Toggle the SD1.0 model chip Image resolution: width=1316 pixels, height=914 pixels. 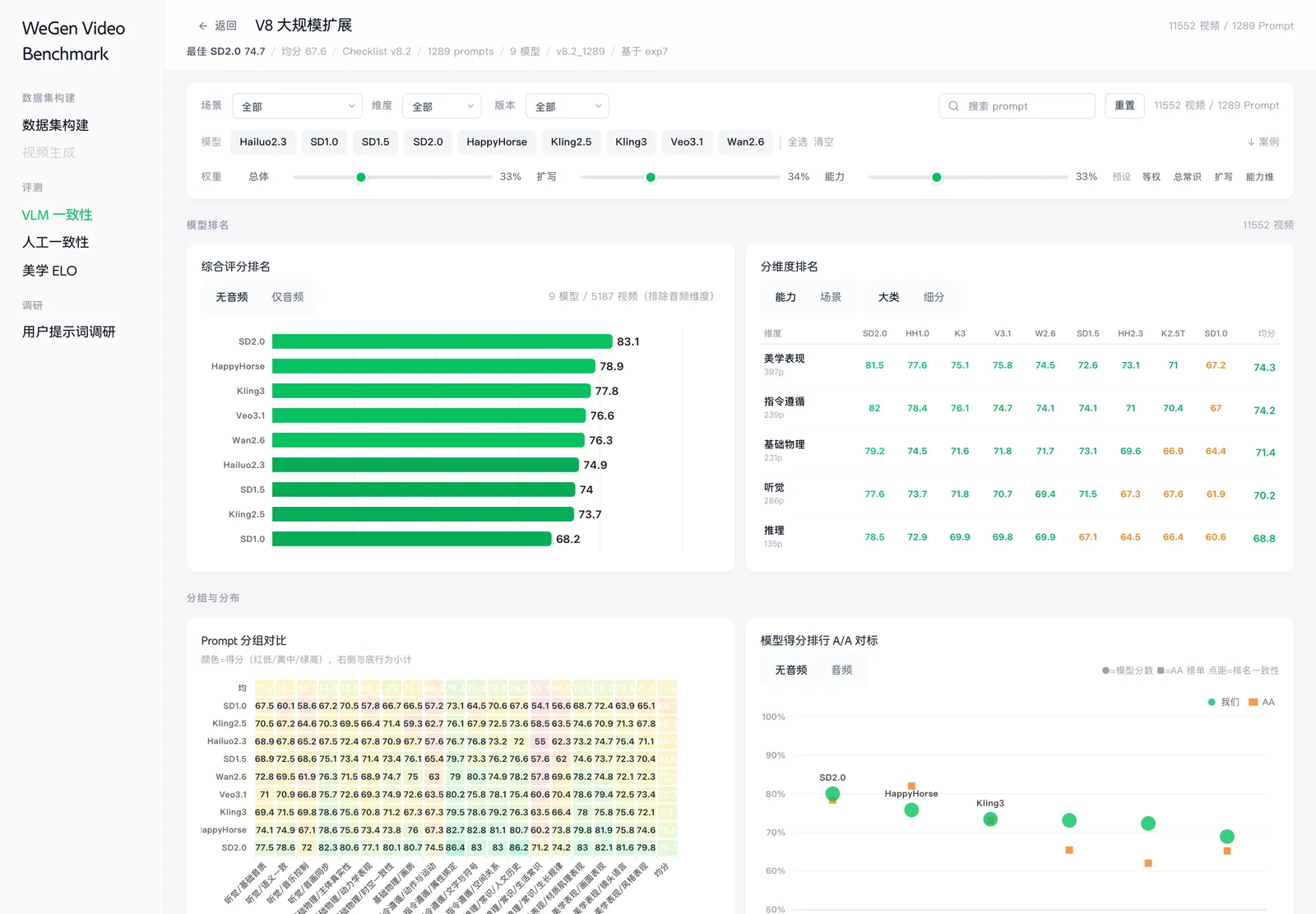(x=324, y=142)
